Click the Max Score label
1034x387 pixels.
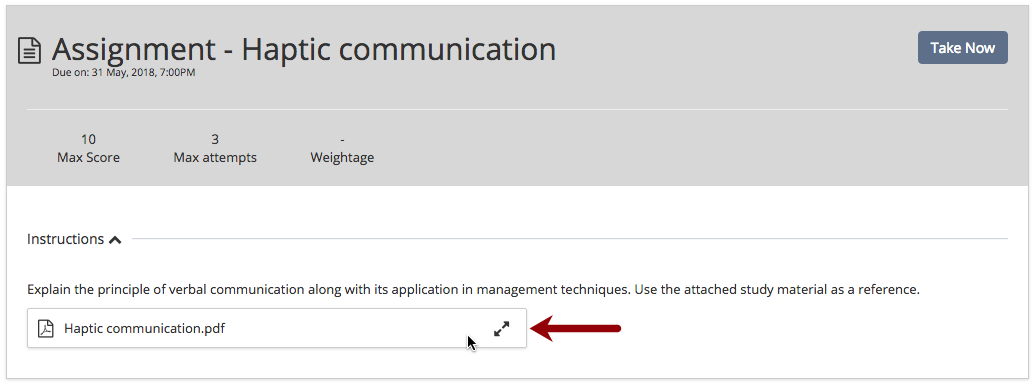pyautogui.click(x=88, y=158)
